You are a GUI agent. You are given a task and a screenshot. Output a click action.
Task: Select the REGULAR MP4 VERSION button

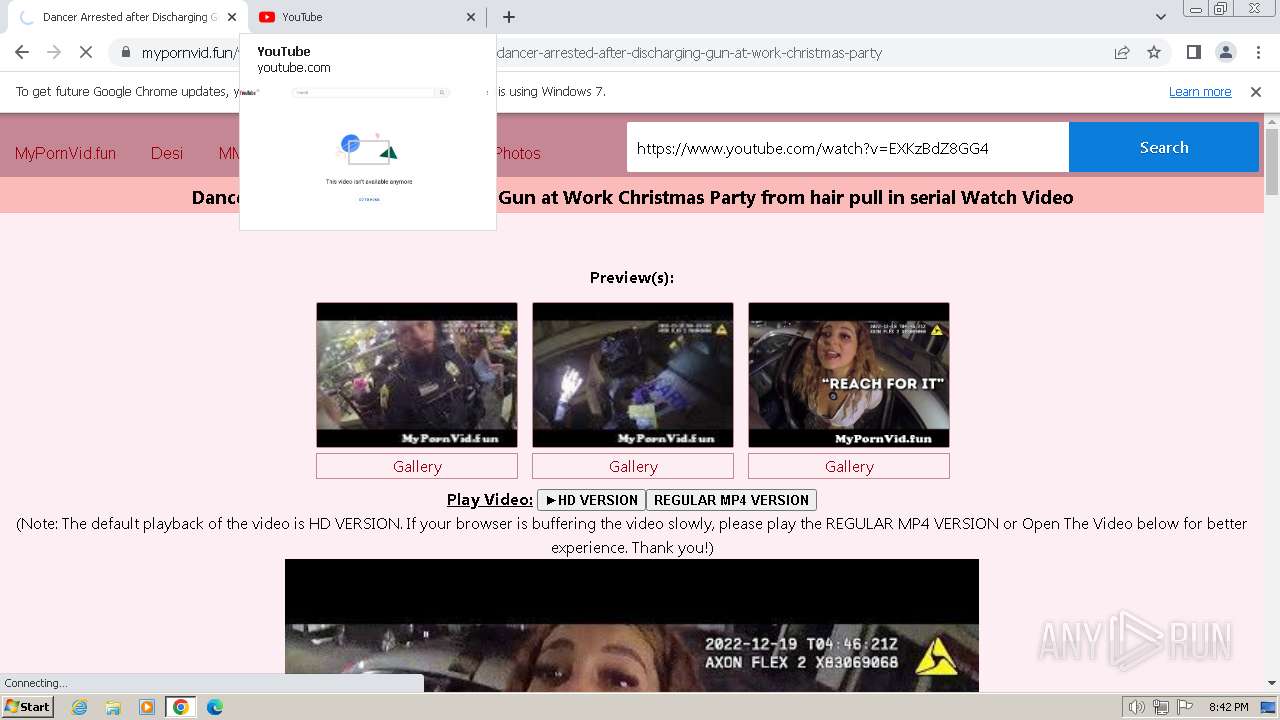[x=731, y=500]
